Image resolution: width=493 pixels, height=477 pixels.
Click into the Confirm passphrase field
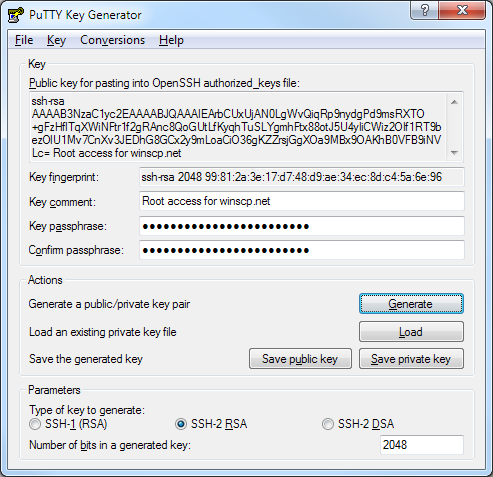302,250
